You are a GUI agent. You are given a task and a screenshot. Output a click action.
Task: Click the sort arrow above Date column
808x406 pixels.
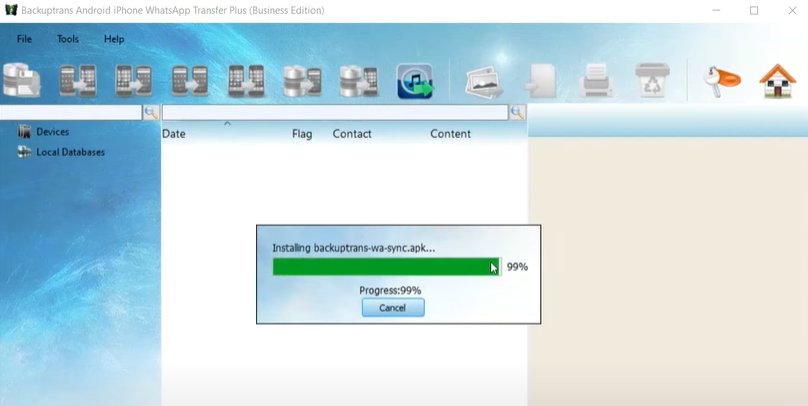227,124
